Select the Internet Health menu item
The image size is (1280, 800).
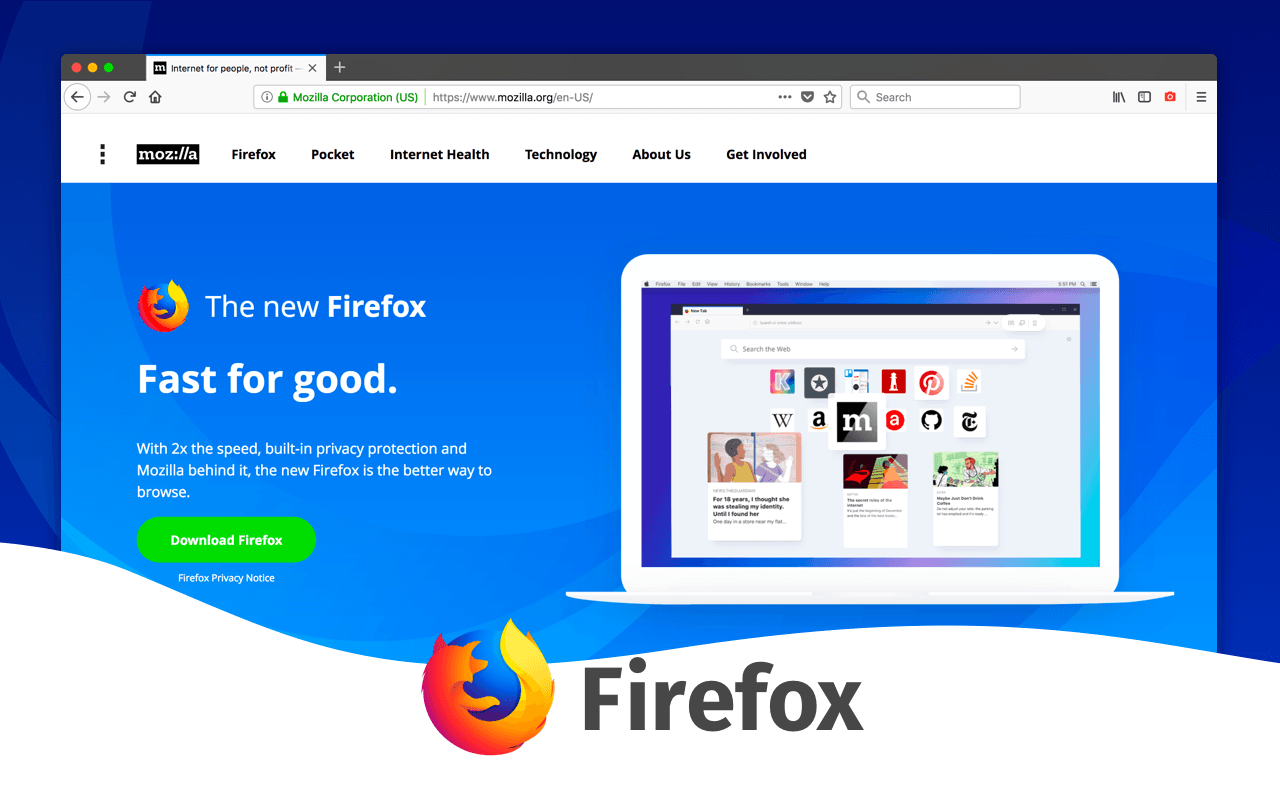(x=440, y=154)
